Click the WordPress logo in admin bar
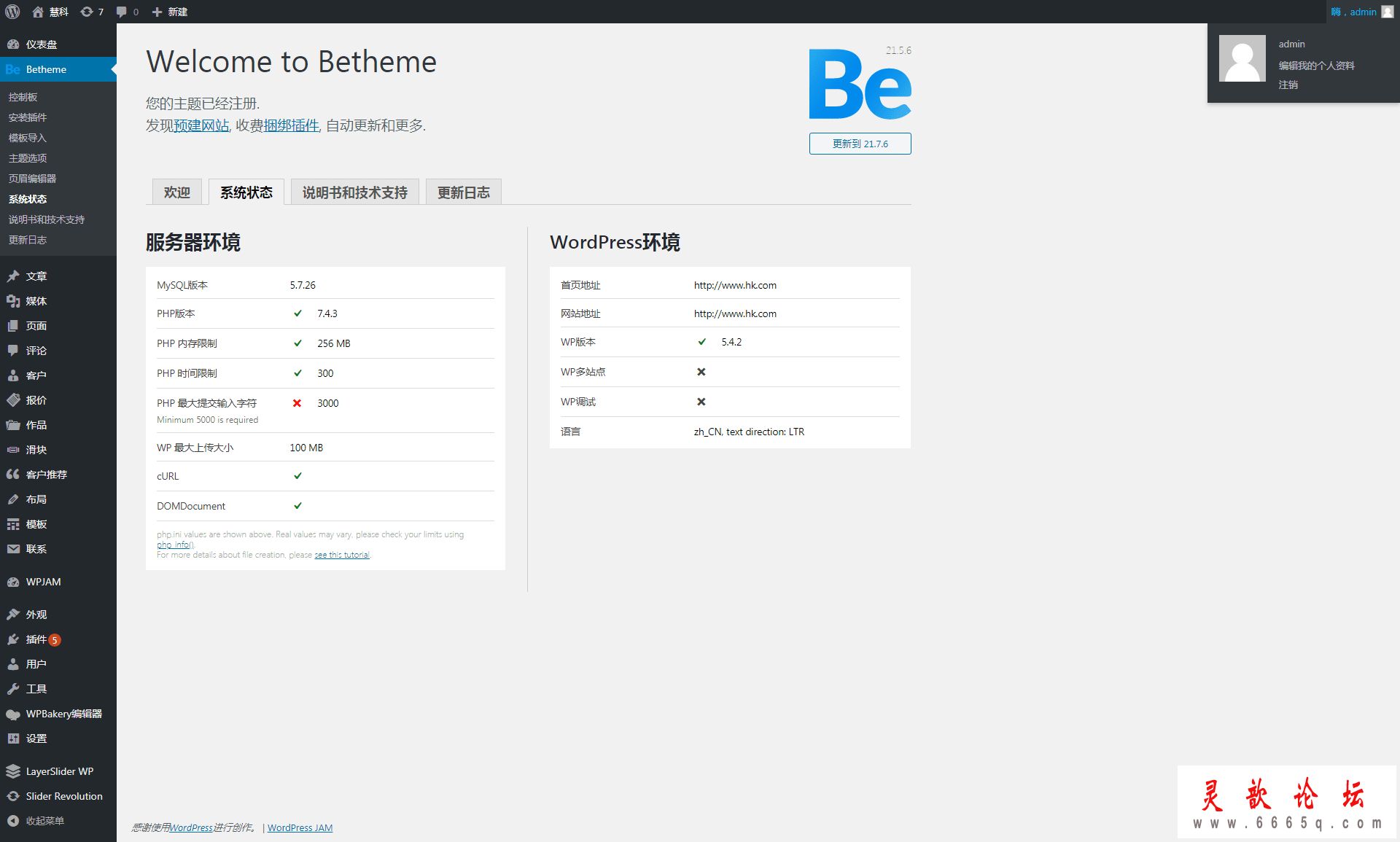1400x842 pixels. point(12,12)
